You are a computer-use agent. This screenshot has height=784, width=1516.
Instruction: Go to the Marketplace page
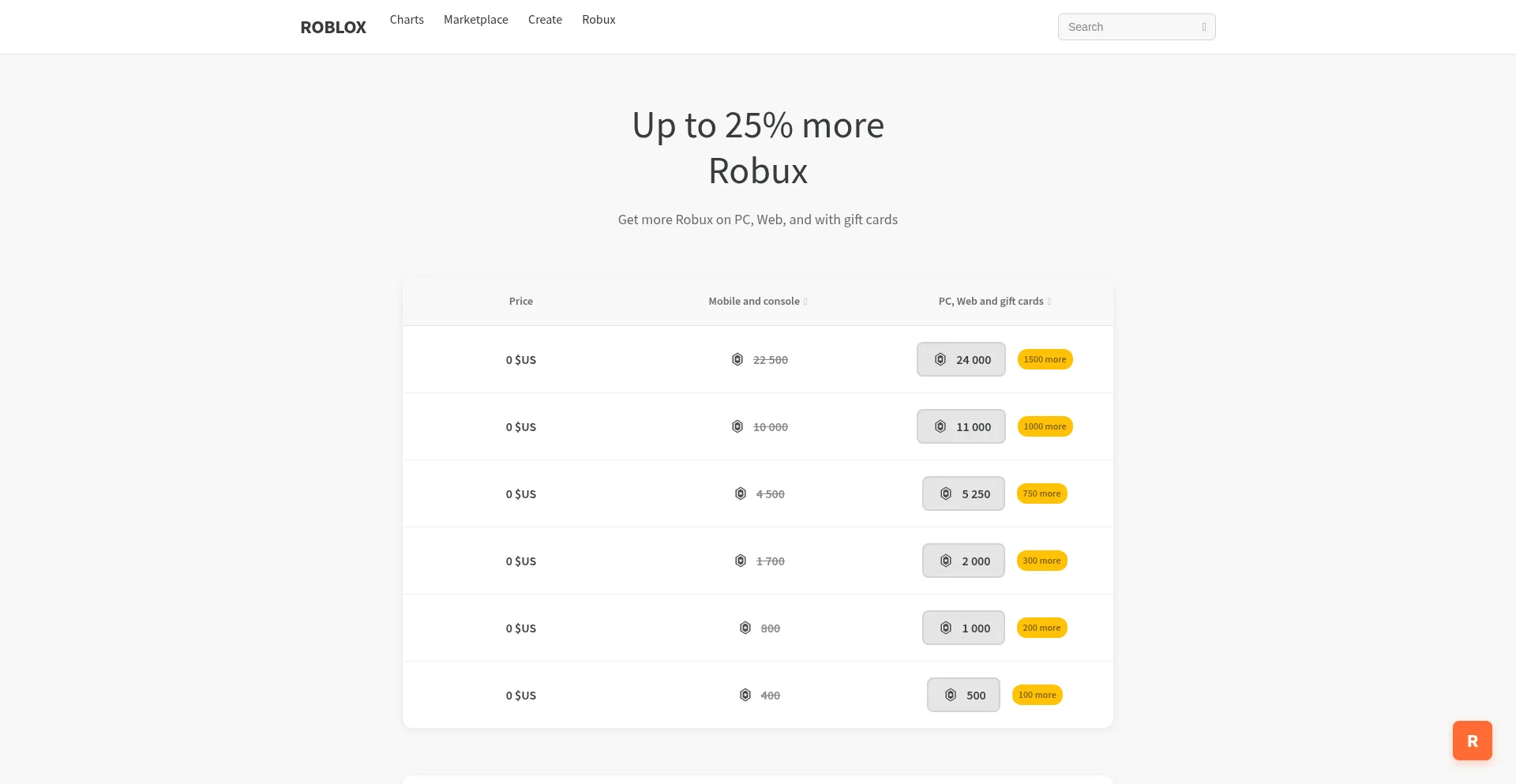[476, 20]
